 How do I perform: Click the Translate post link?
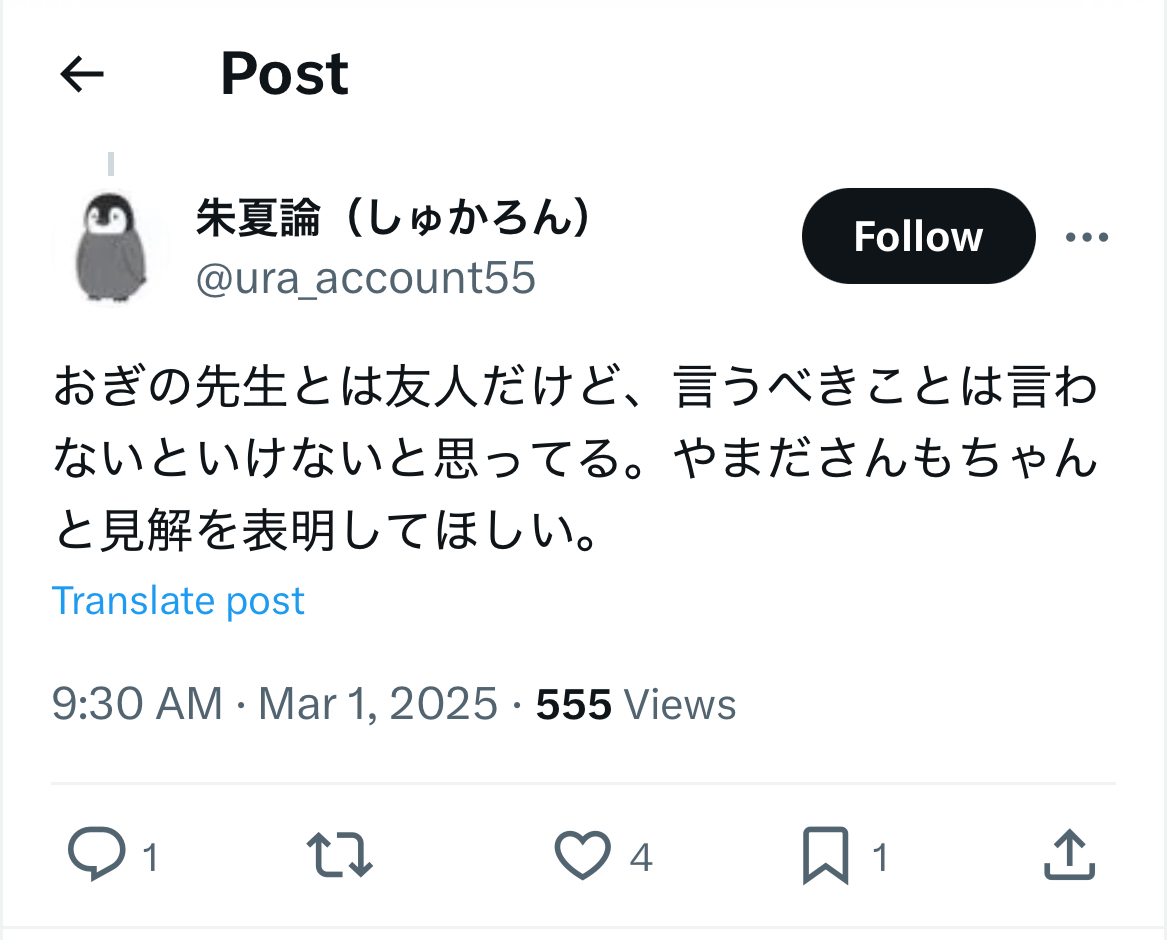[178, 601]
